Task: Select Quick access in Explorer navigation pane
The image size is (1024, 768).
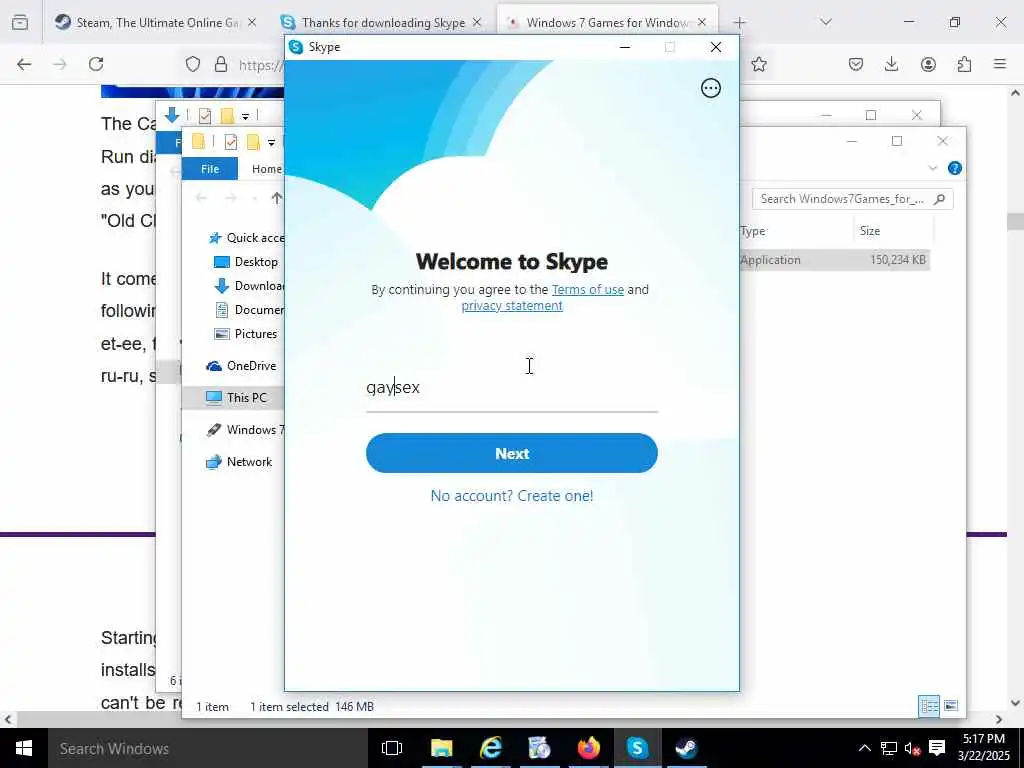Action: (246, 238)
